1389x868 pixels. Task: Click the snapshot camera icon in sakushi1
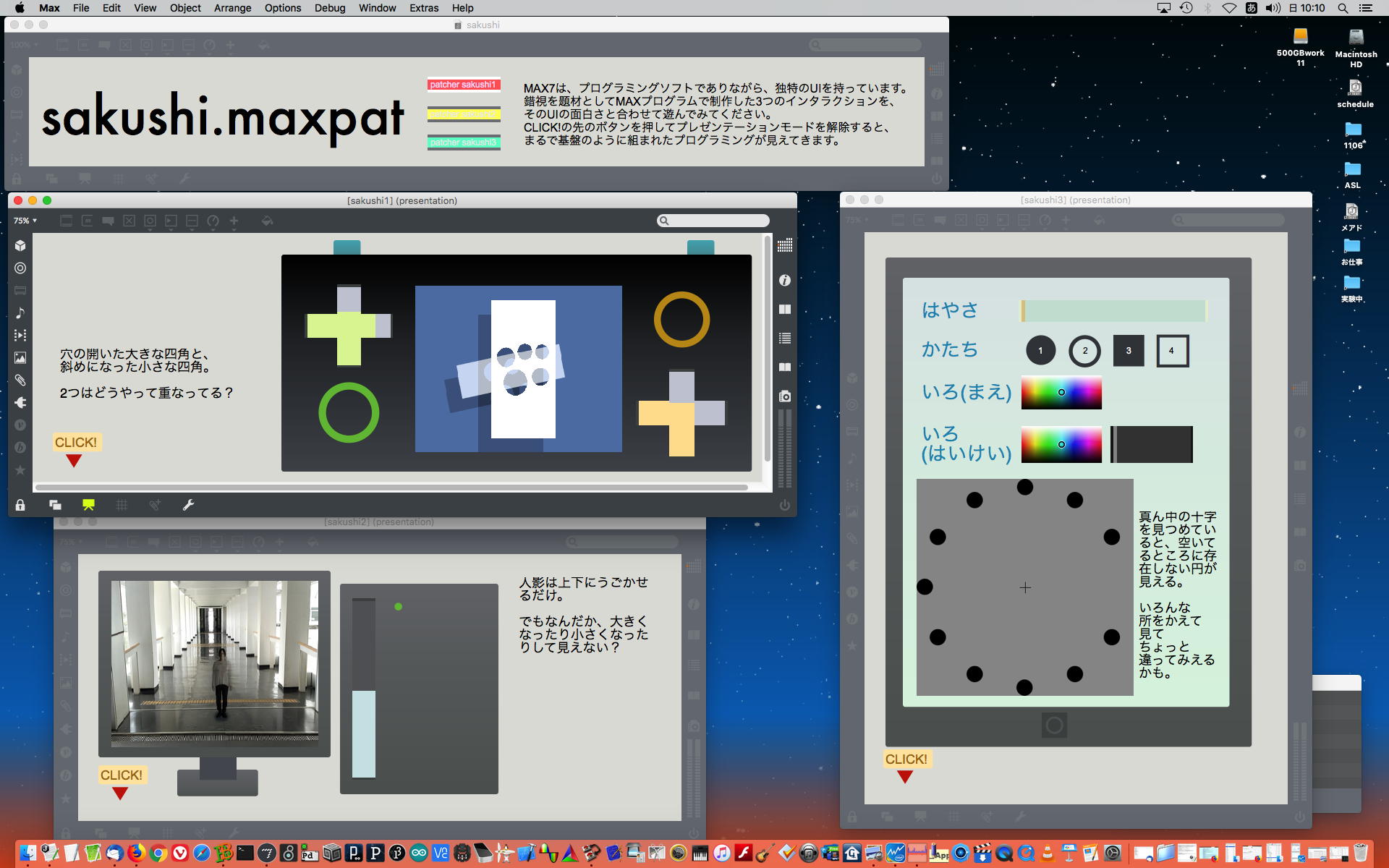click(784, 396)
